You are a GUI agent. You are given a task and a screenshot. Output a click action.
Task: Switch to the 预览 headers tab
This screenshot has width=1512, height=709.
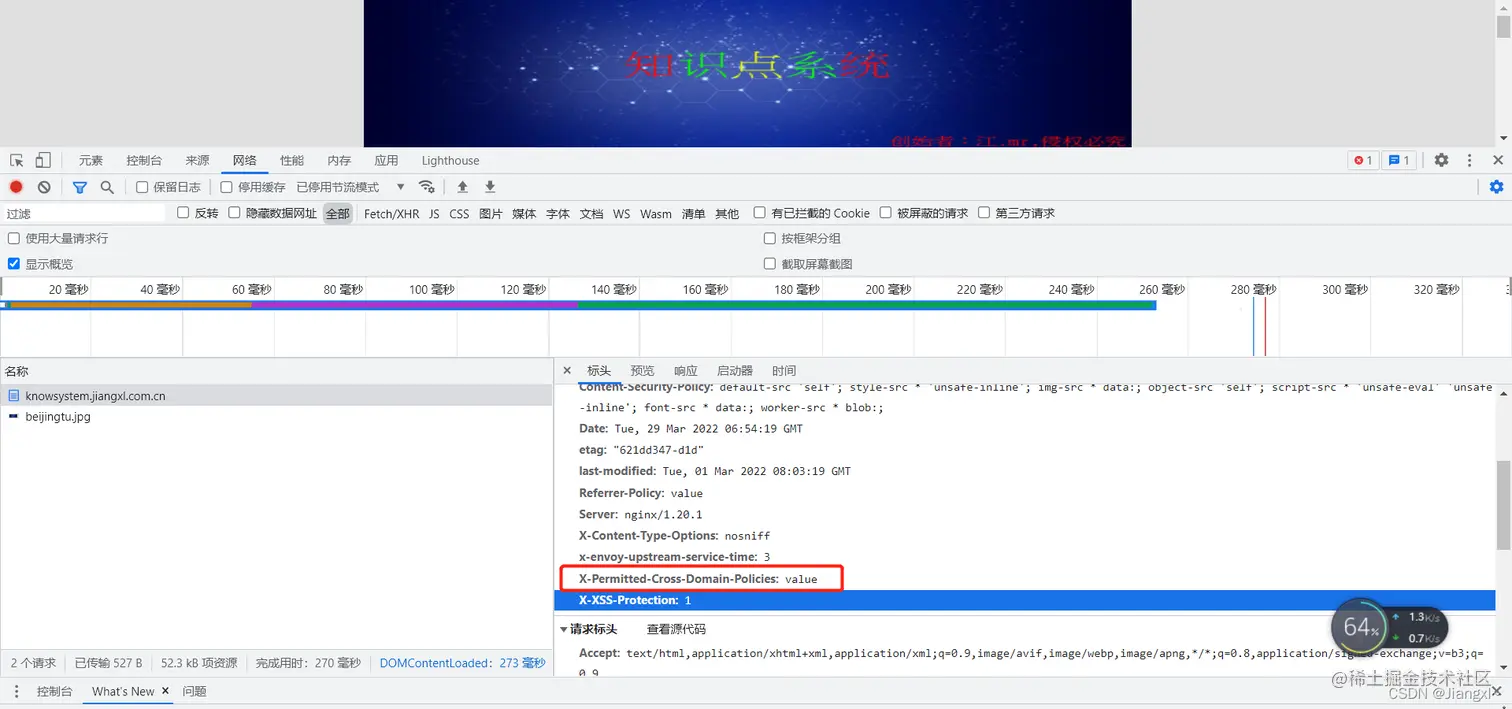pos(641,370)
